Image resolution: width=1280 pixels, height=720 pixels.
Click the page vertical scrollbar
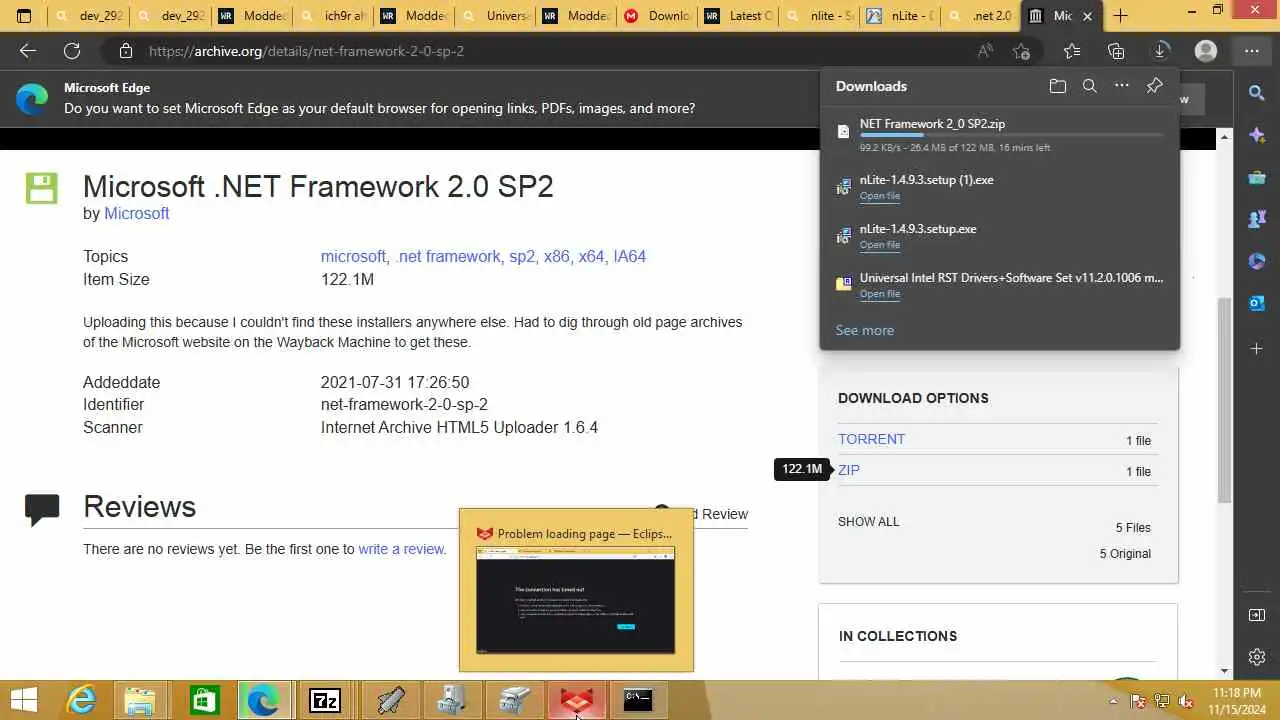tap(1224, 400)
